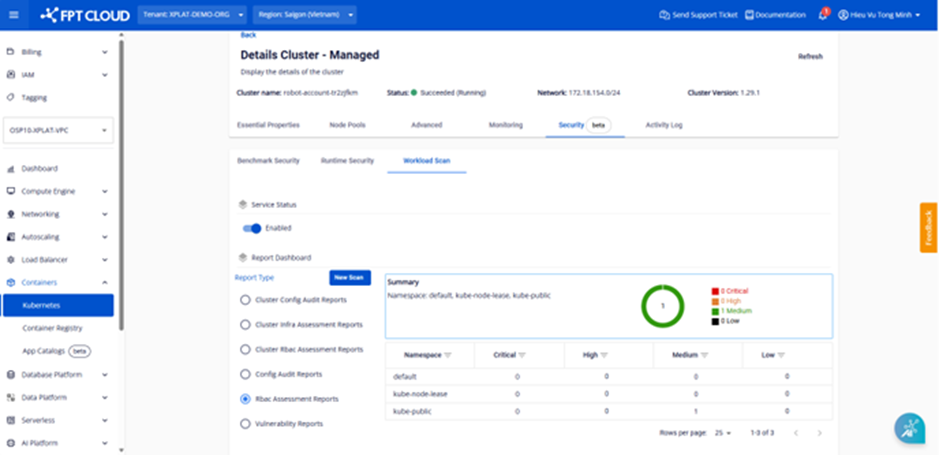Click the Send Support Ticket icon
Screen dimensions: 939x455
tap(664, 15)
